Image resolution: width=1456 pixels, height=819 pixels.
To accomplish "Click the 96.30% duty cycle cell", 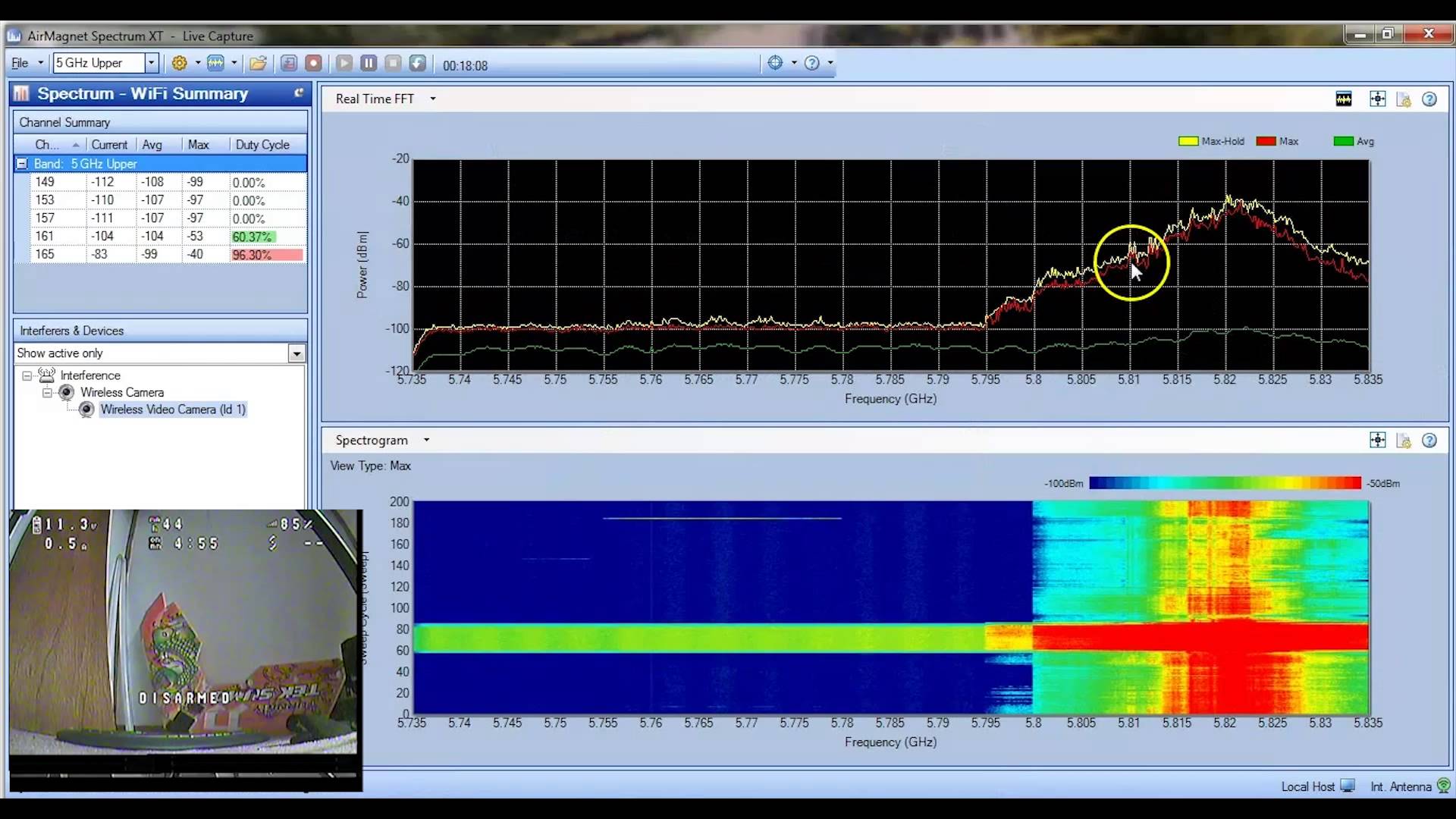I will (x=267, y=255).
